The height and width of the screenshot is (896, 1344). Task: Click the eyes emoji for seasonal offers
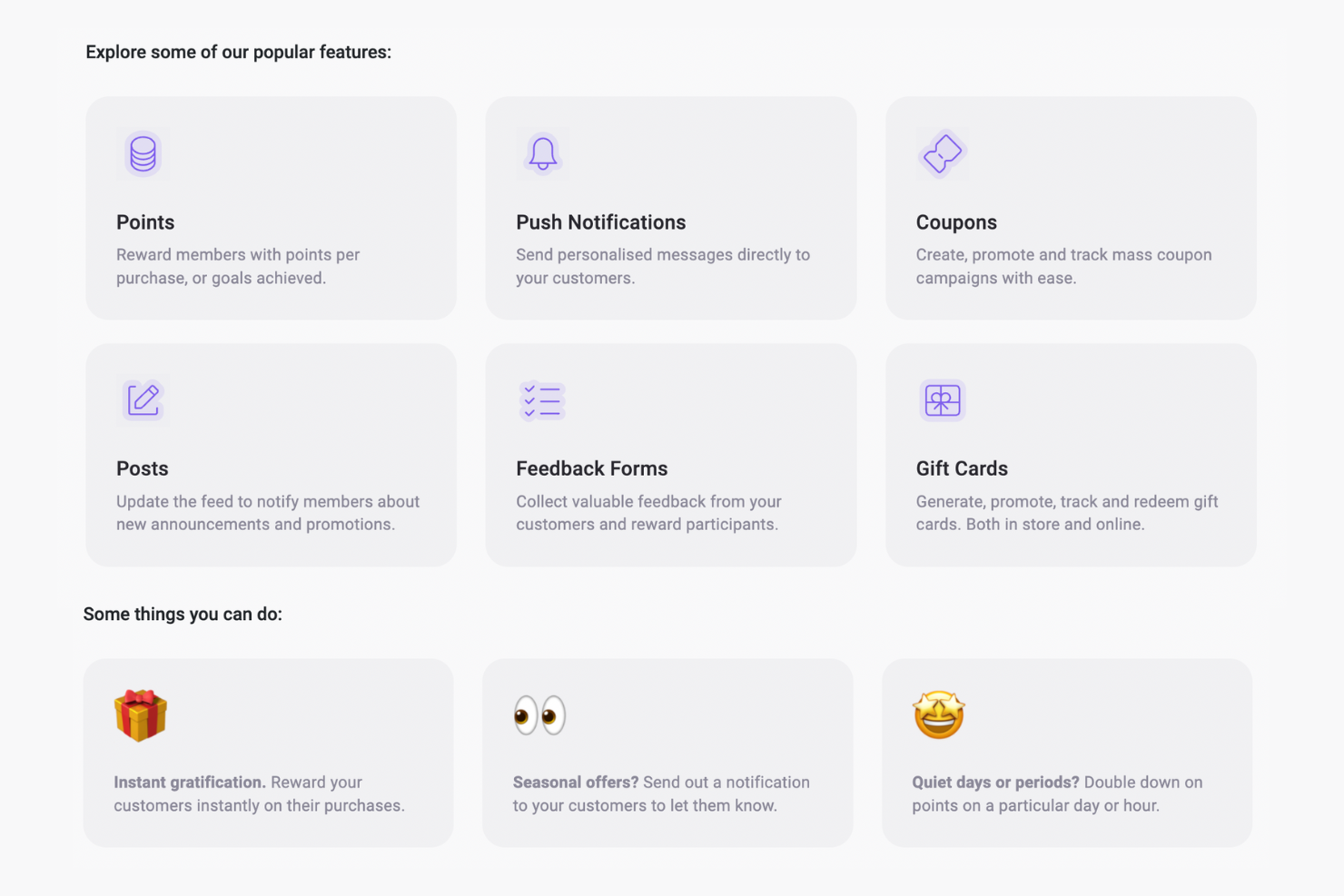(540, 714)
